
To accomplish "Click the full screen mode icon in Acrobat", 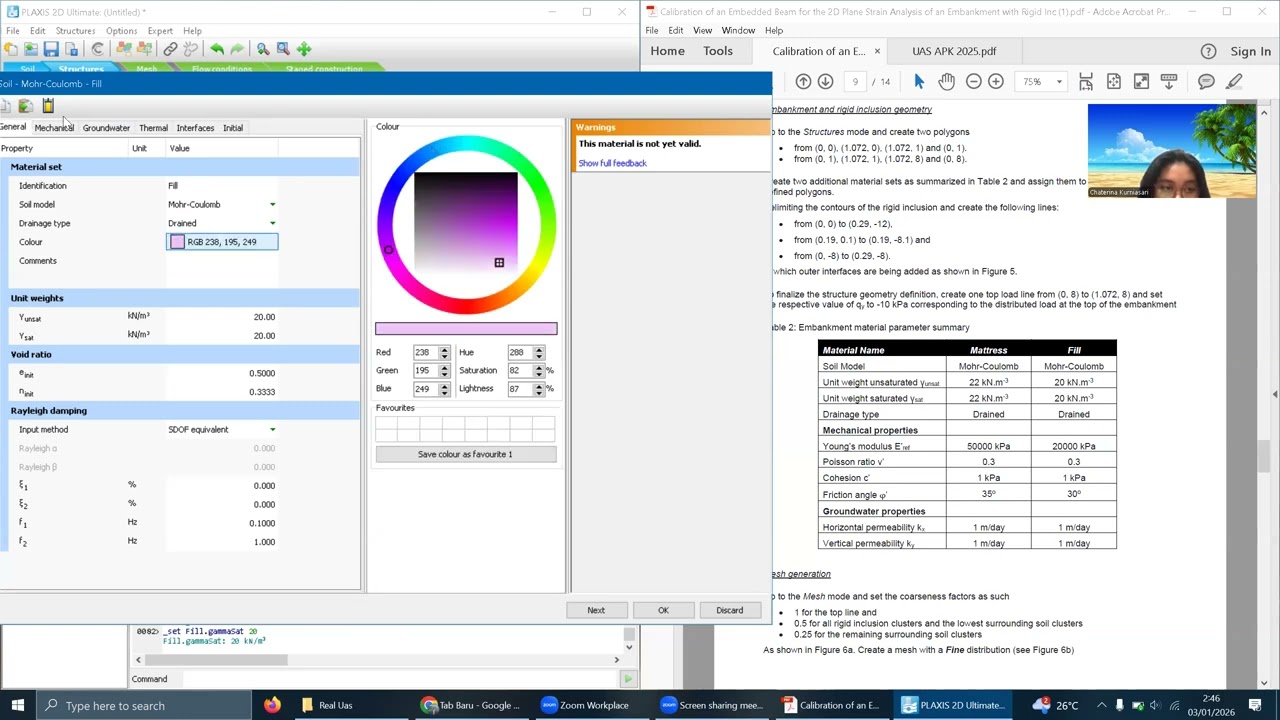I will point(1141,81).
